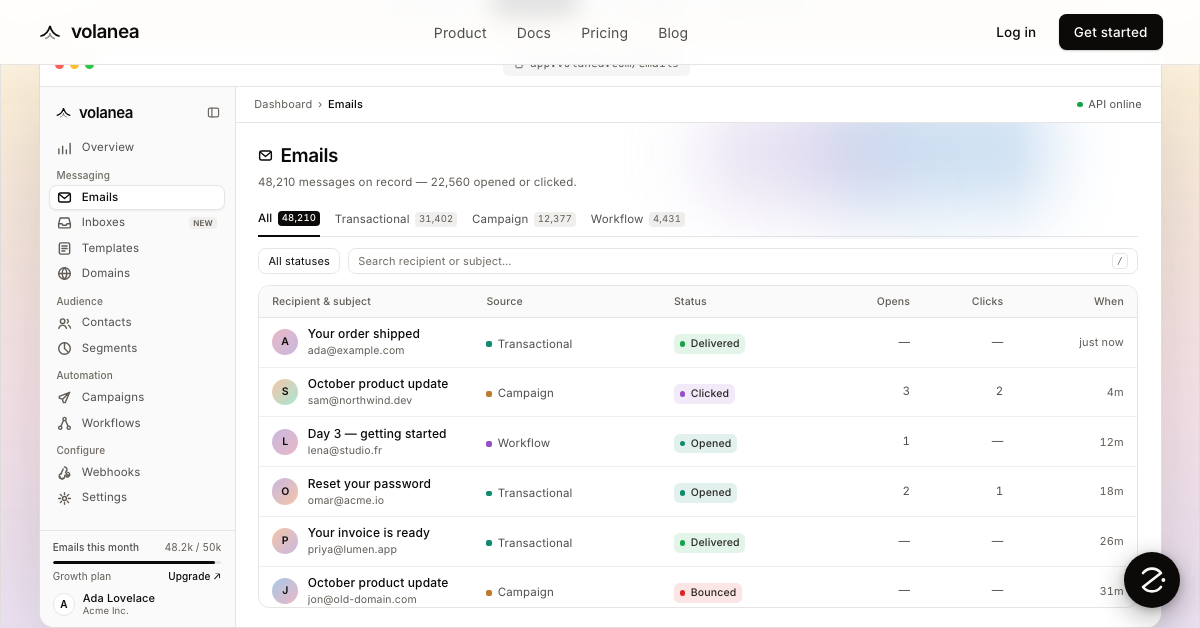The height and width of the screenshot is (628, 1200).
Task: Open Webhooks via its webhook icon
Action: [x=64, y=472]
